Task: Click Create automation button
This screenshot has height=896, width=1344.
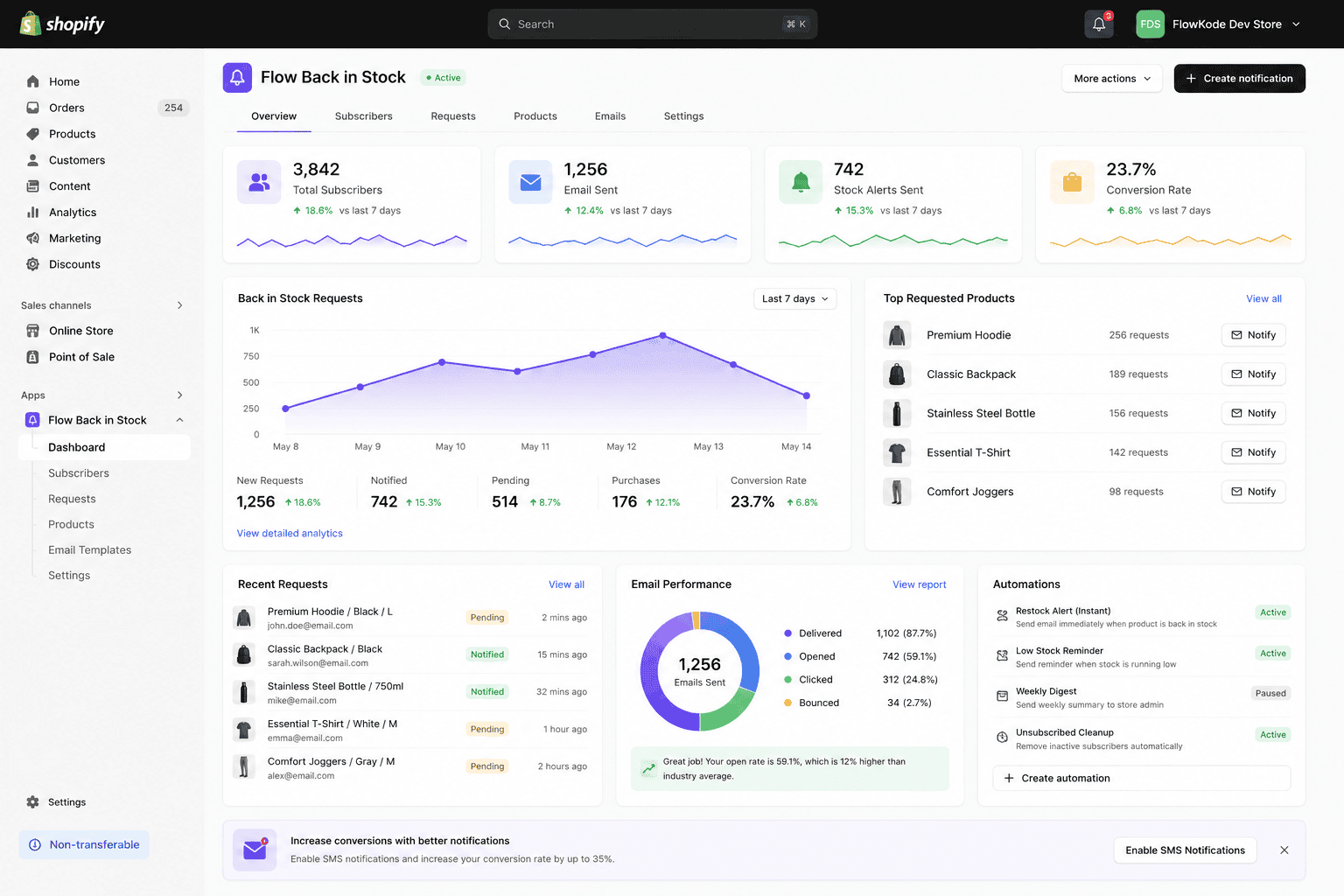Action: tap(1142, 778)
